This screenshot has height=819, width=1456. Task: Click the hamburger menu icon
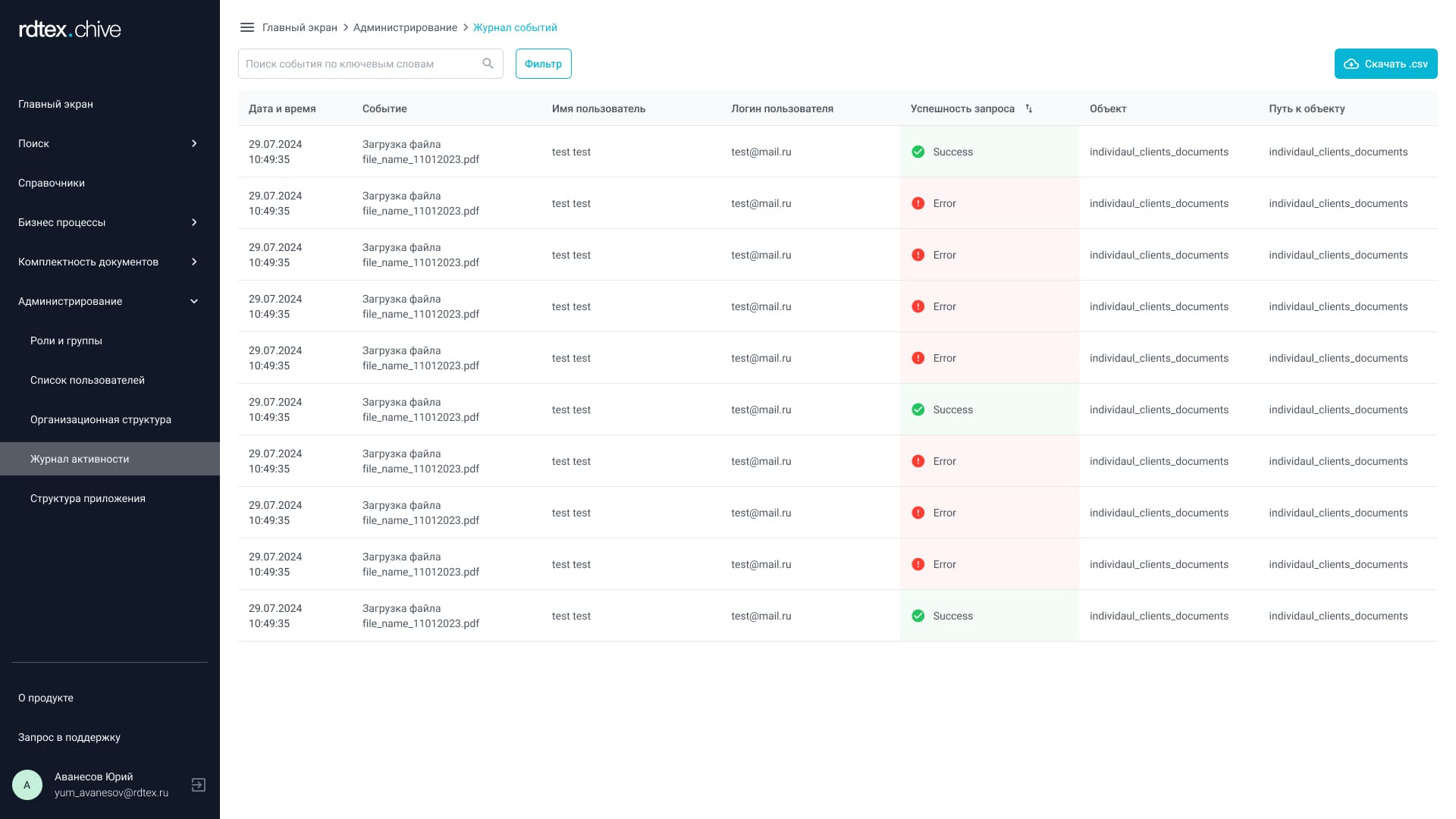(x=246, y=27)
